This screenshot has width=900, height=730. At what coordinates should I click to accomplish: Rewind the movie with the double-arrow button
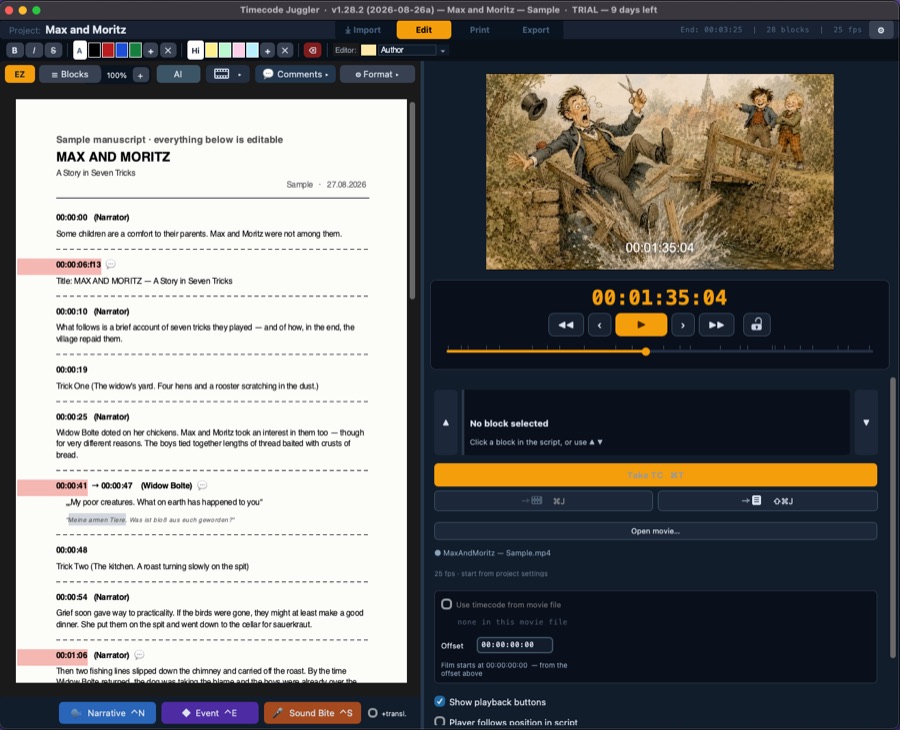[566, 325]
